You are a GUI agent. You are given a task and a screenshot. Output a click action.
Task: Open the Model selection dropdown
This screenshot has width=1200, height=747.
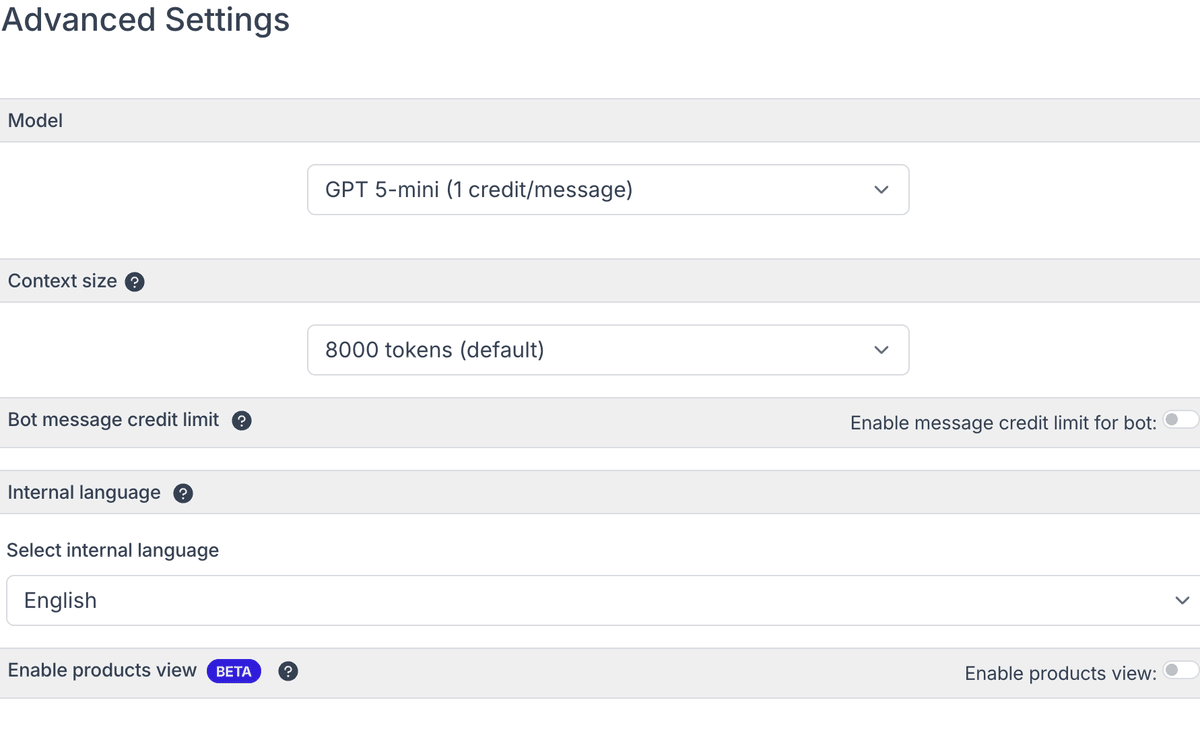[x=608, y=189]
